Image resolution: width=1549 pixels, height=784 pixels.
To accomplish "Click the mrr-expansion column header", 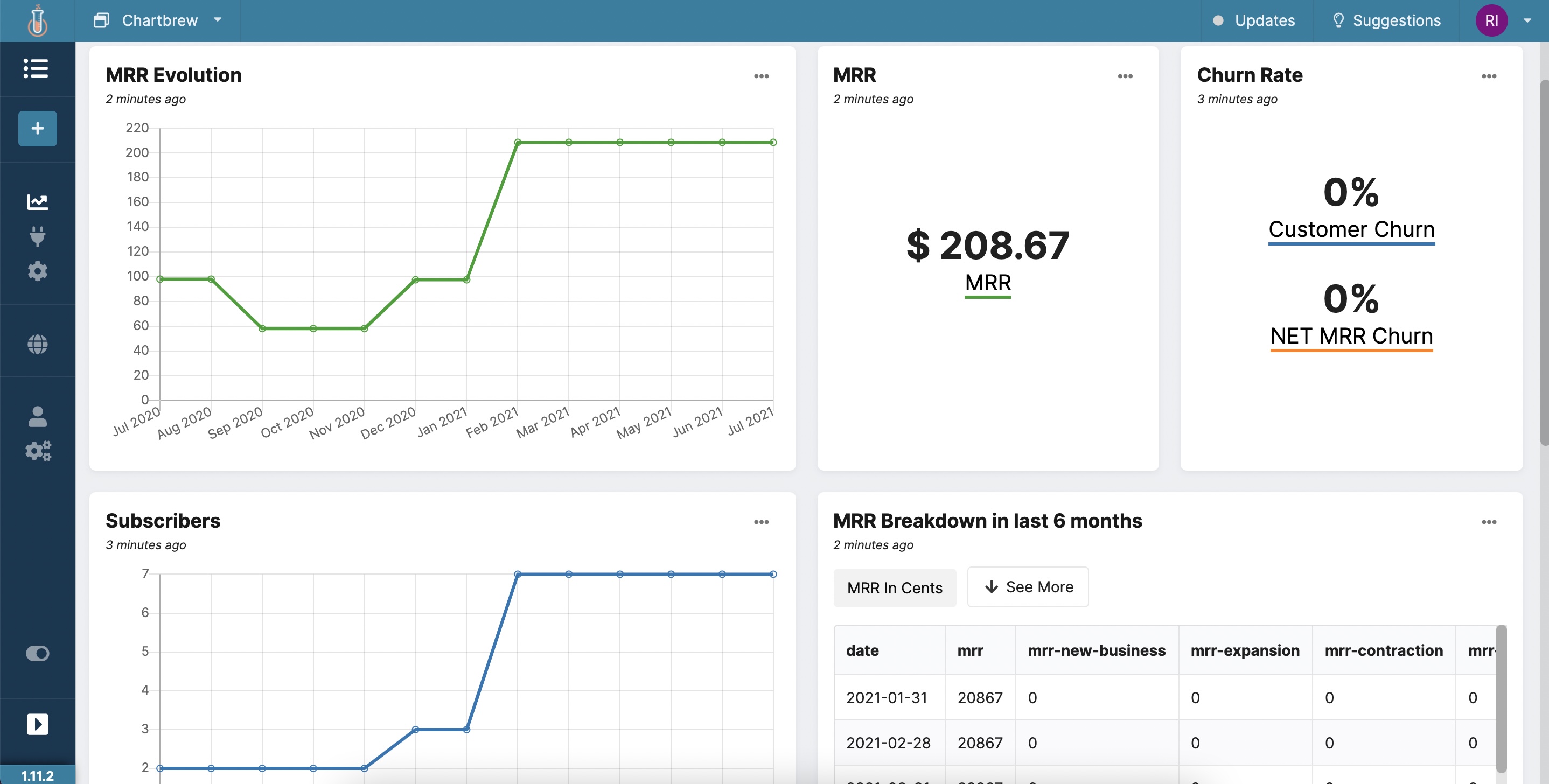I will click(1245, 650).
